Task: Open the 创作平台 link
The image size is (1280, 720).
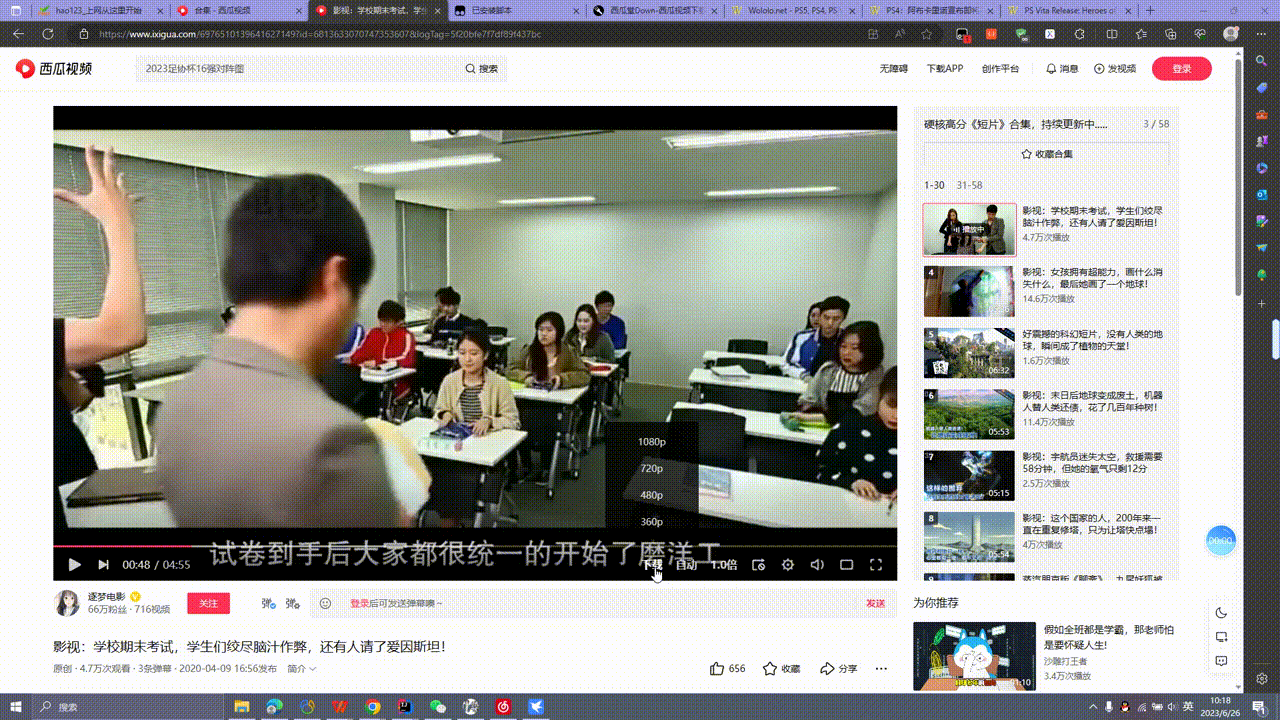Action: coord(1001,69)
